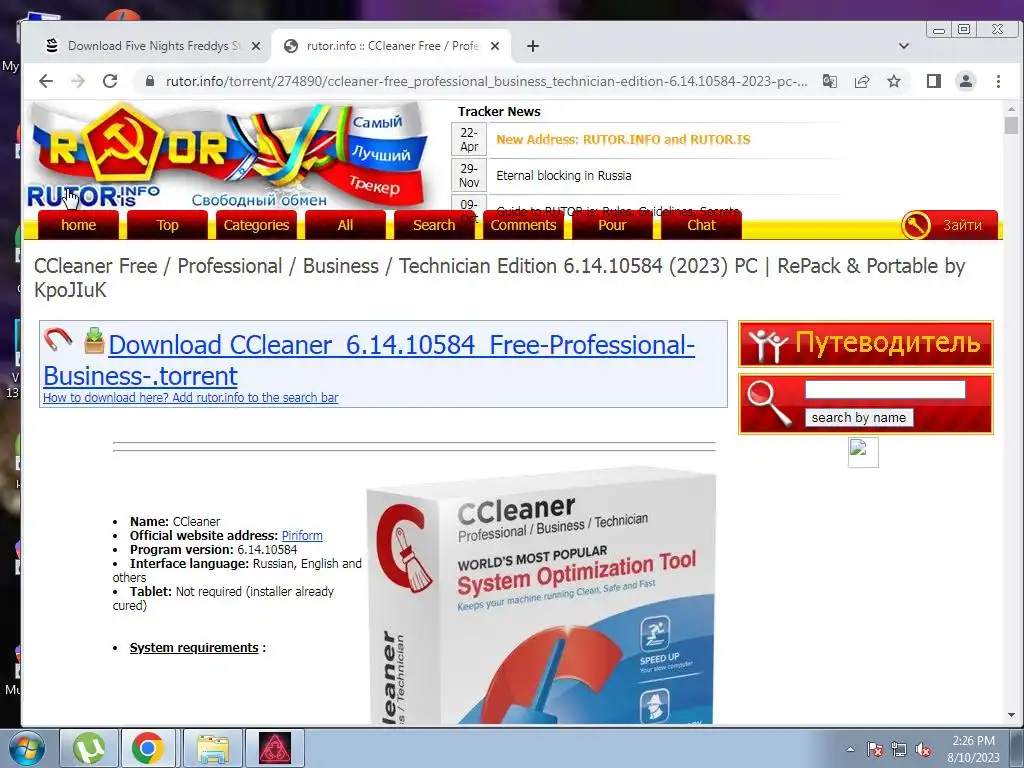Switch to Download Five Nights Freddys tab
The width and height of the screenshot is (1024, 768).
(152, 46)
